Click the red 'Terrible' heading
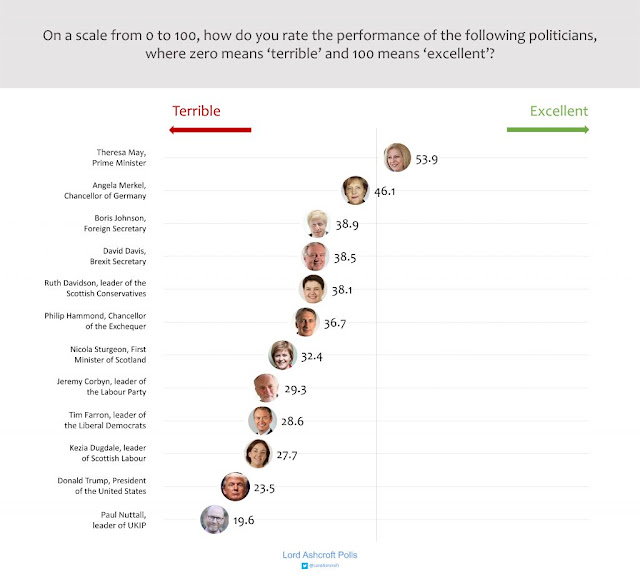This screenshot has width=640, height=584. tap(196, 111)
